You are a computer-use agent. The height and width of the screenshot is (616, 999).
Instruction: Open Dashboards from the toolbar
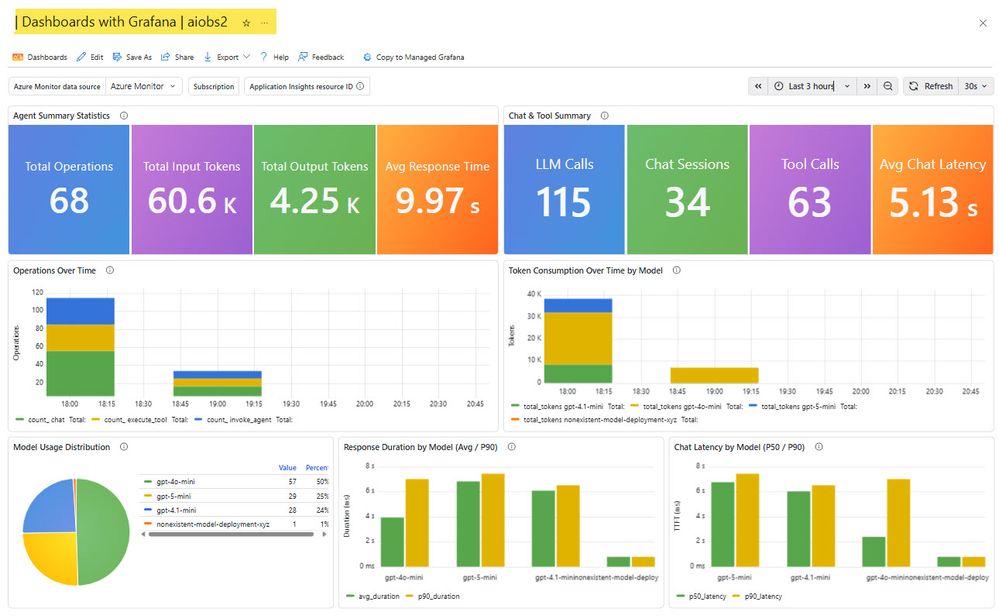click(40, 57)
